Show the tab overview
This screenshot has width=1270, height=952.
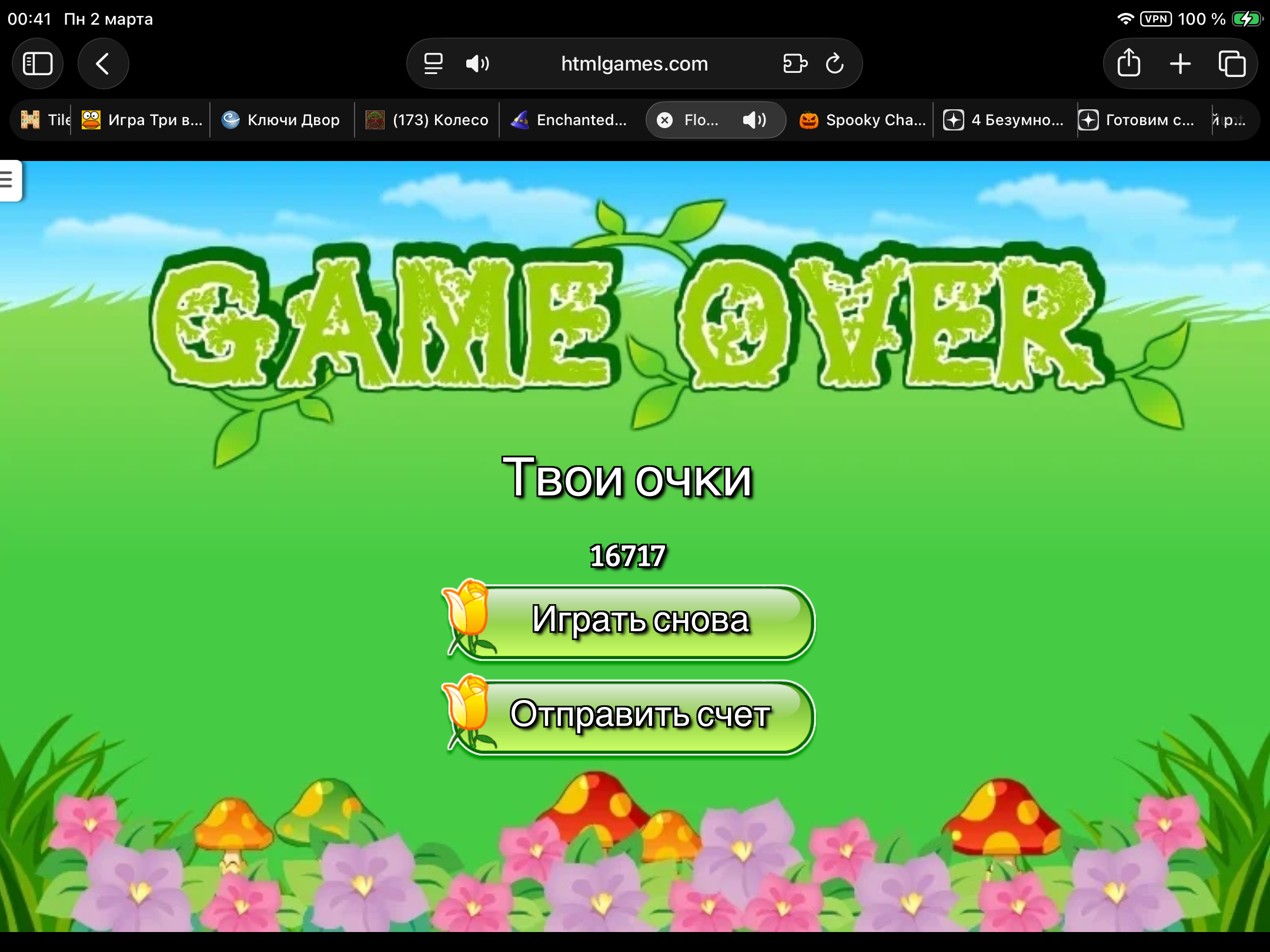pyautogui.click(x=1232, y=63)
